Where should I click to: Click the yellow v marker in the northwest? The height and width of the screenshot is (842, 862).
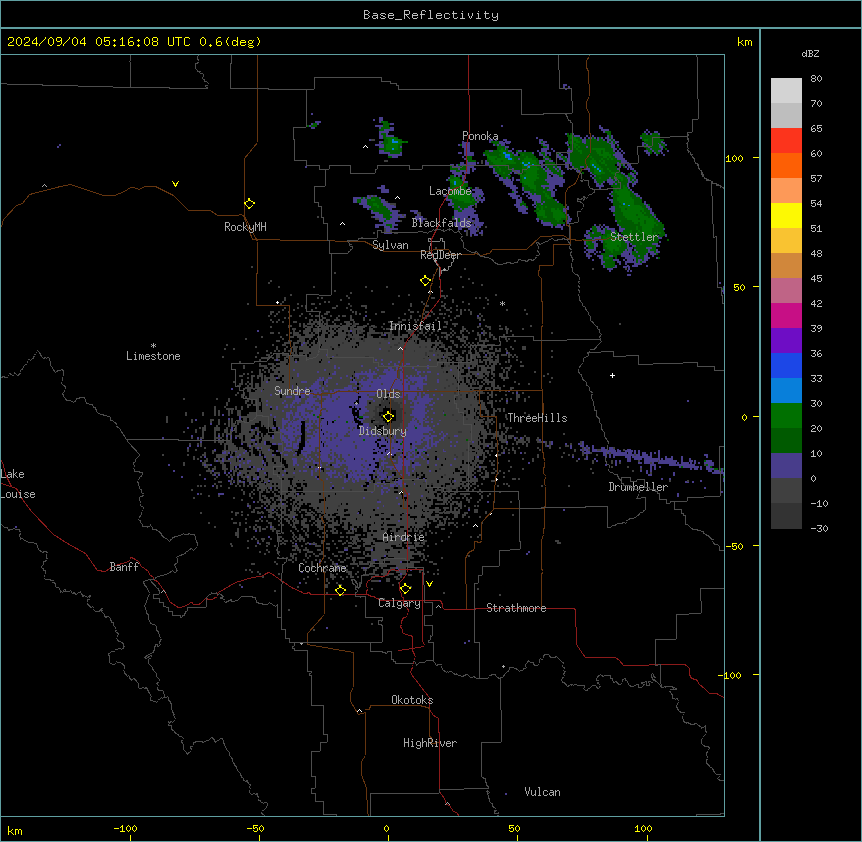tap(175, 184)
